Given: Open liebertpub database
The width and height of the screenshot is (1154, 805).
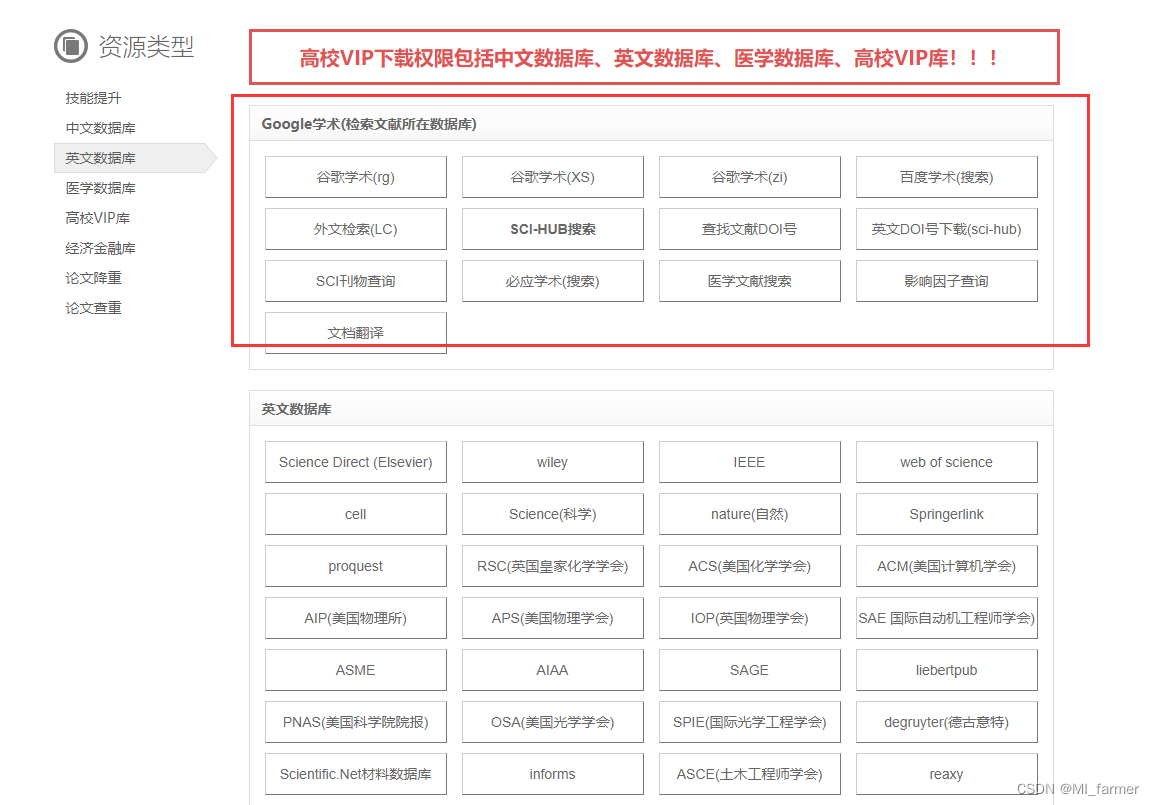Looking at the screenshot, I should coord(946,670).
